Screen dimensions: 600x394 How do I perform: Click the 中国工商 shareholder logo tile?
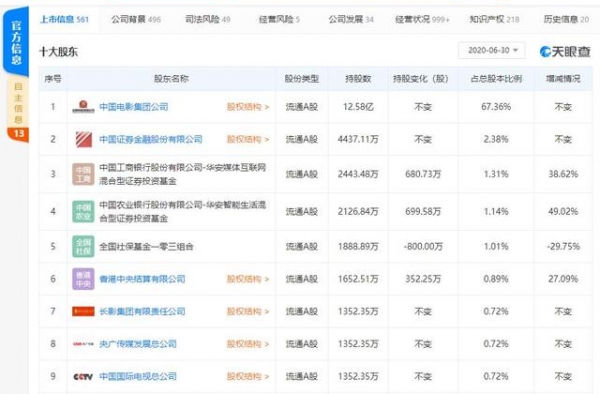click(83, 174)
